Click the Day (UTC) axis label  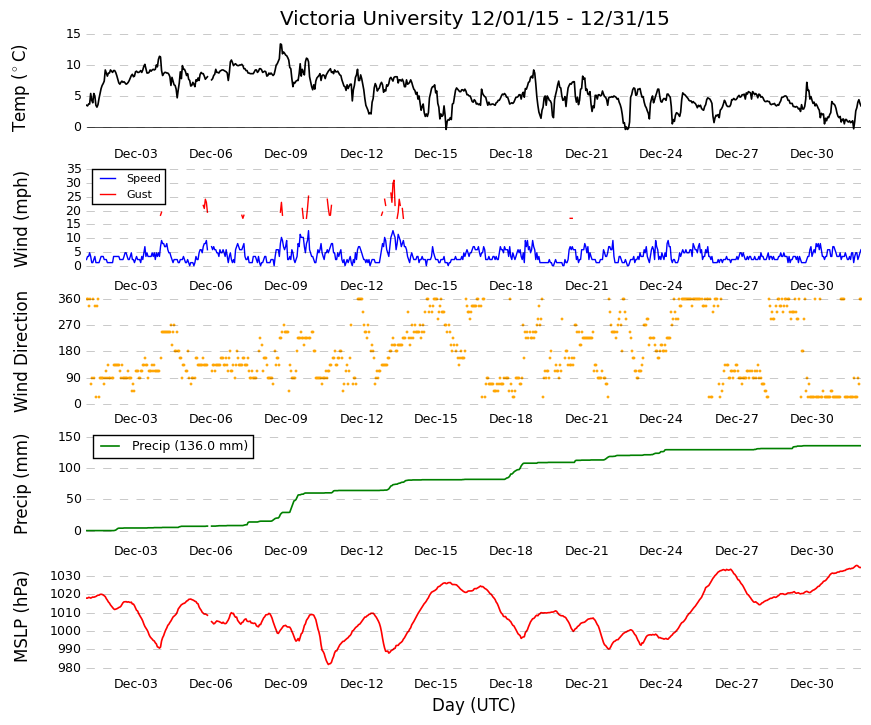point(473,705)
